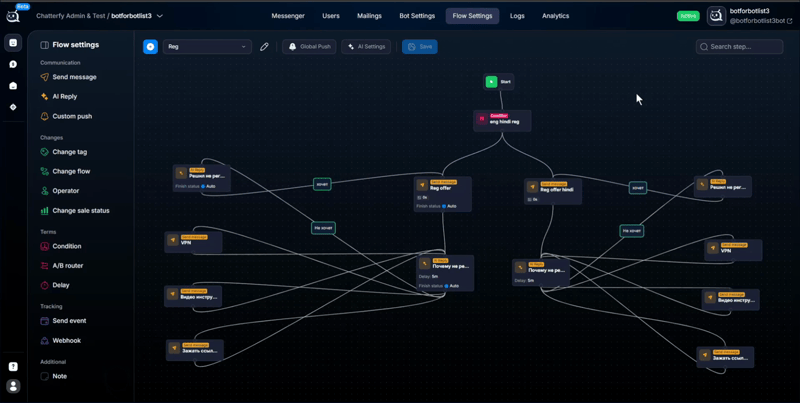Click the pencil edit flow icon

click(264, 46)
